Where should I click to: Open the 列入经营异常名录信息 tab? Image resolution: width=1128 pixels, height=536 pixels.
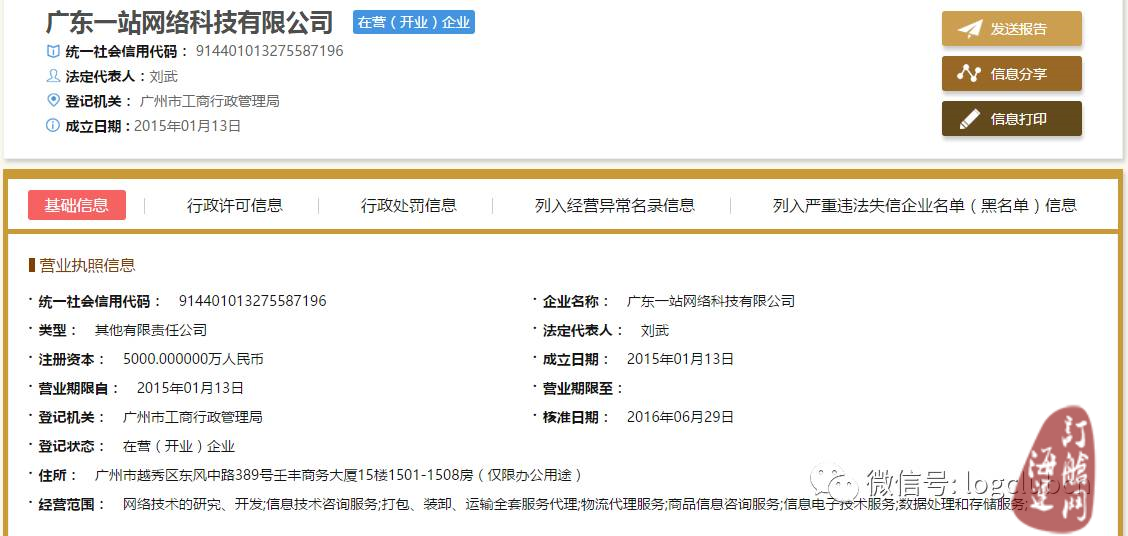615,205
